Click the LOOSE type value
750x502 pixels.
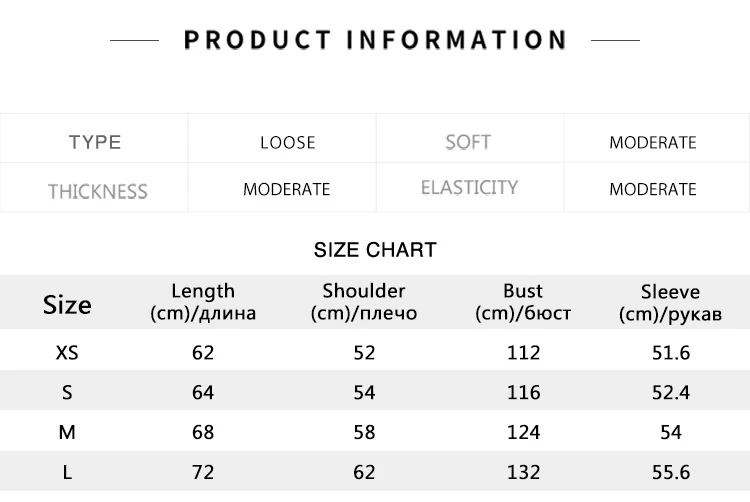(287, 142)
